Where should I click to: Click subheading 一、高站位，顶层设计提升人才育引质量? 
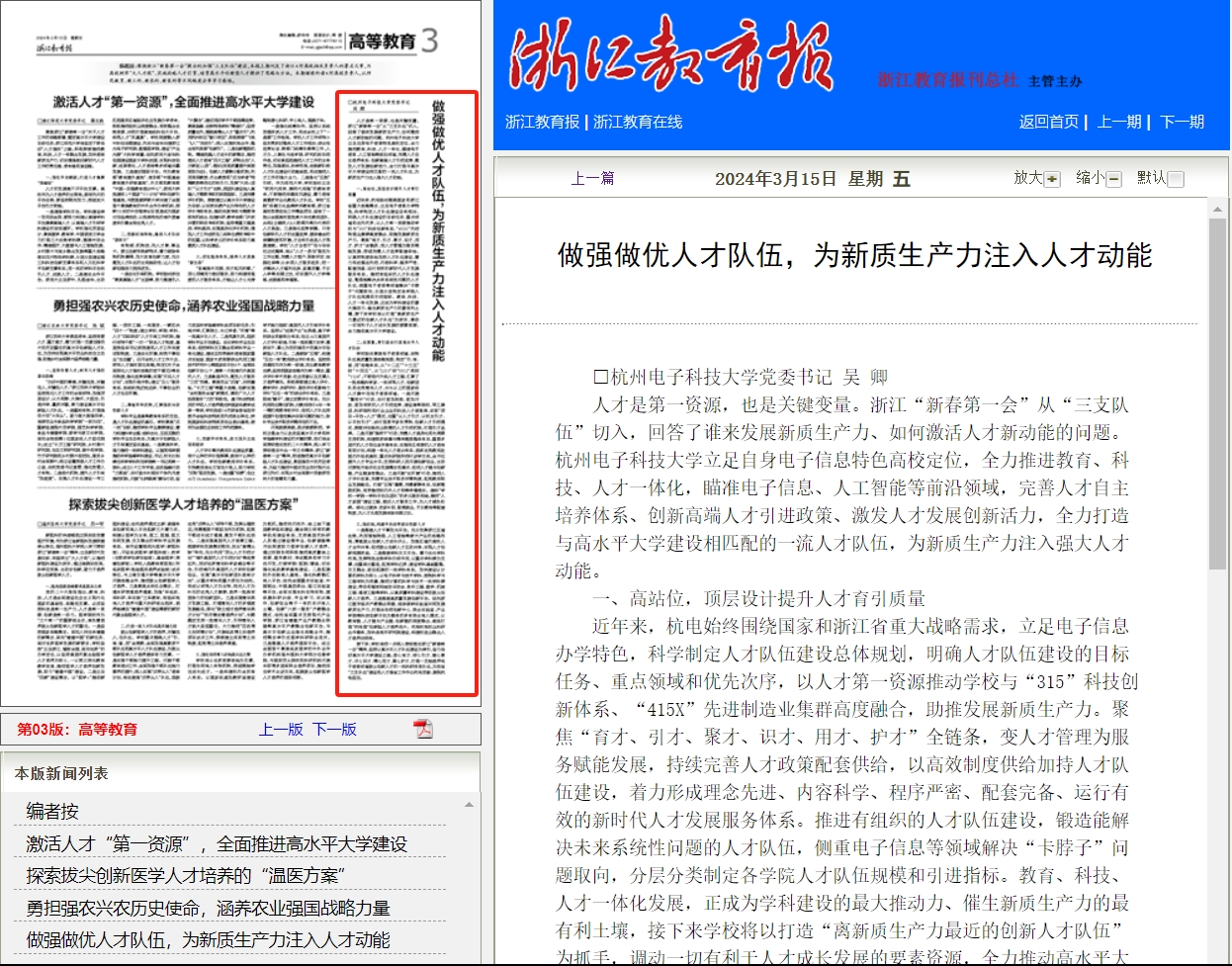(759, 598)
